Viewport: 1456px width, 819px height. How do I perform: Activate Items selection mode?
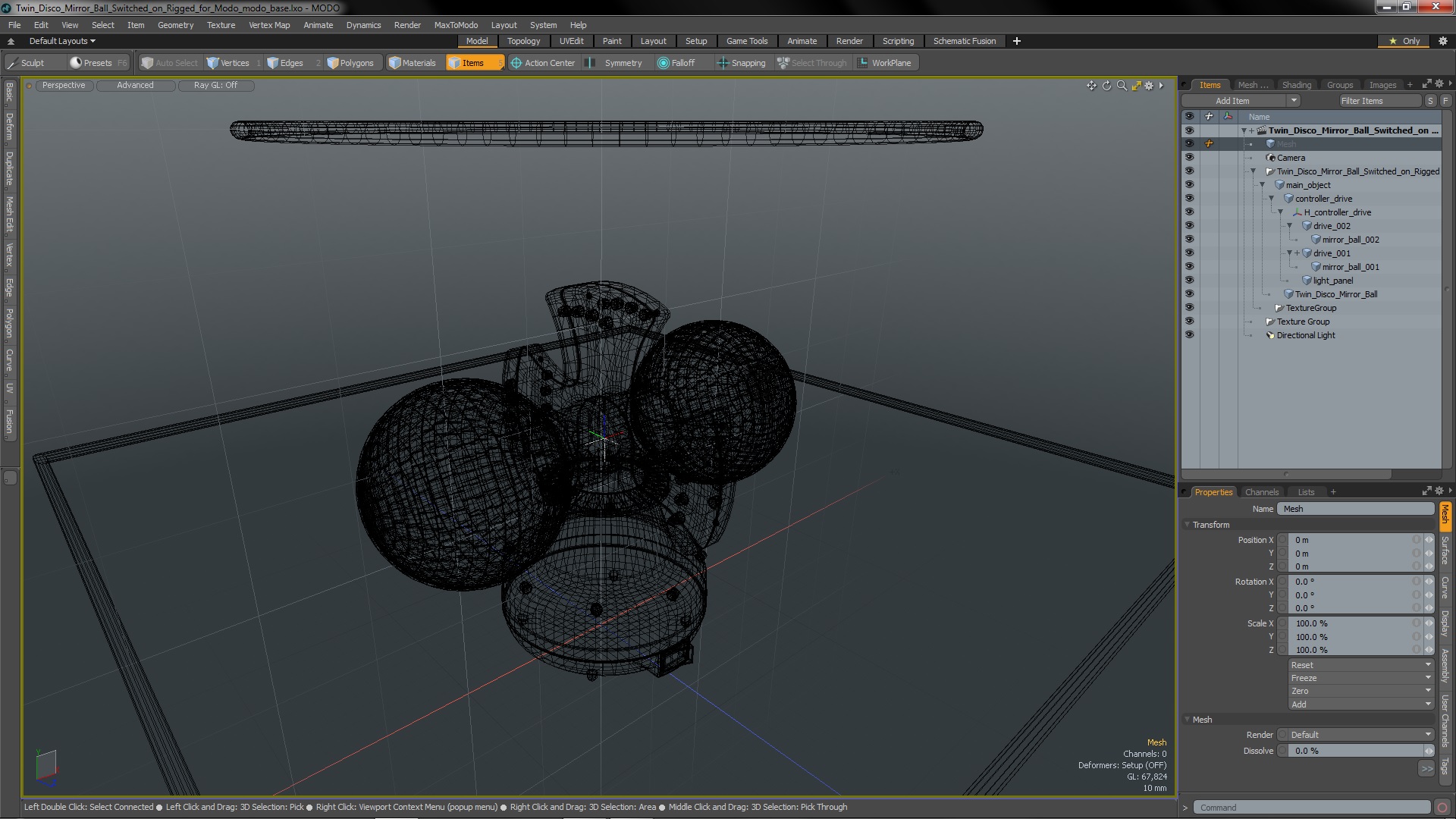(475, 63)
